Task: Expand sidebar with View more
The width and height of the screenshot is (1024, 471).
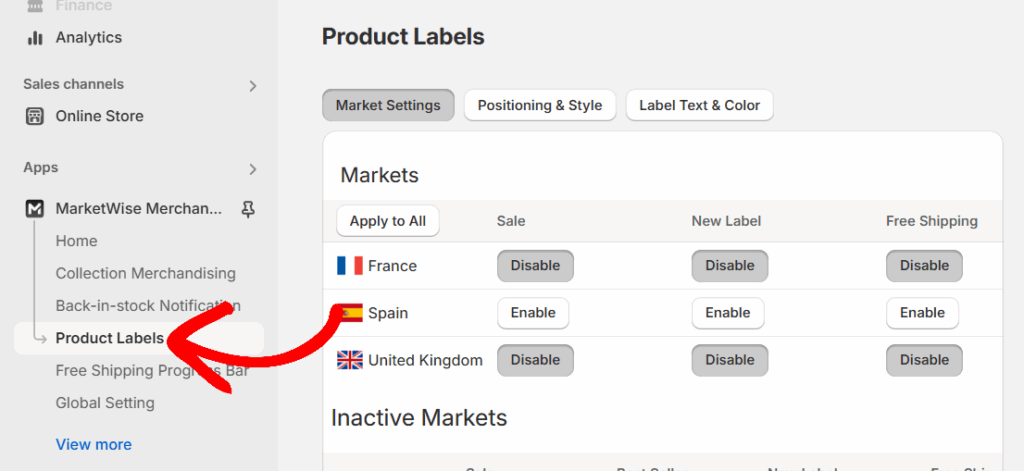Action: tap(94, 444)
